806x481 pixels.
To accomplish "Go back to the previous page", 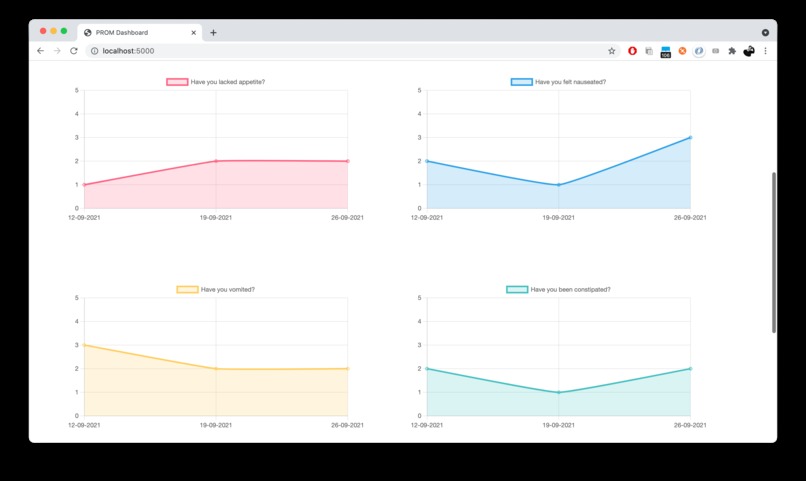I will click(41, 51).
